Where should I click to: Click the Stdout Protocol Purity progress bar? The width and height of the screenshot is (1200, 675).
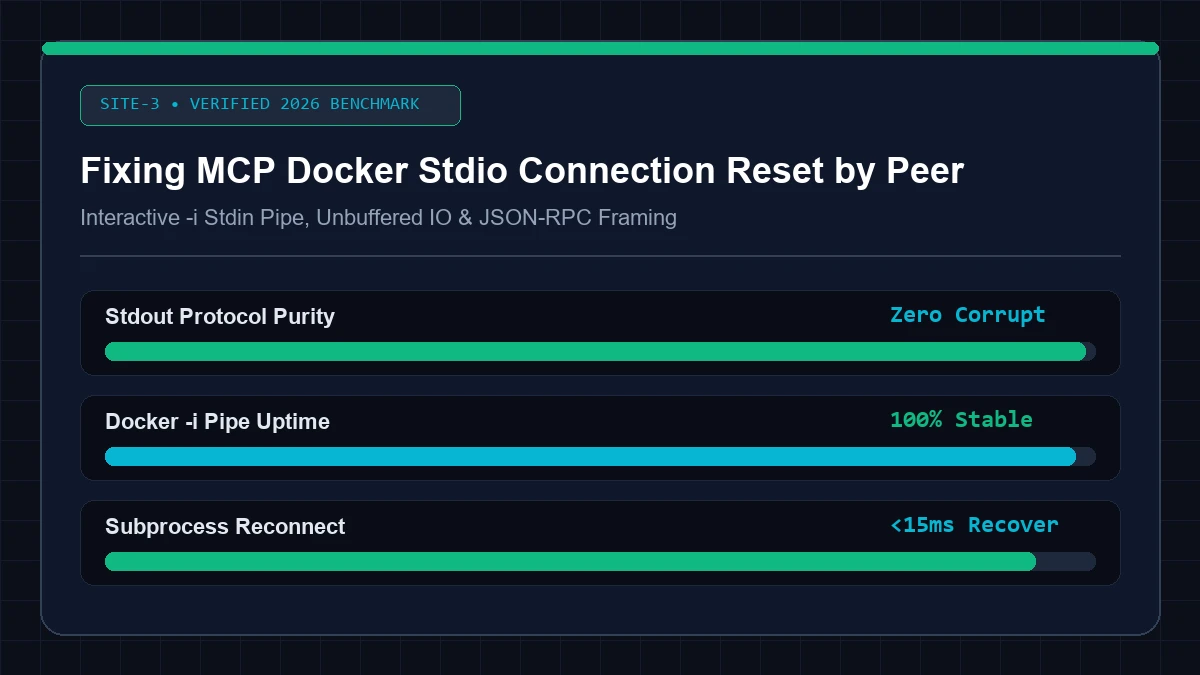pos(600,351)
